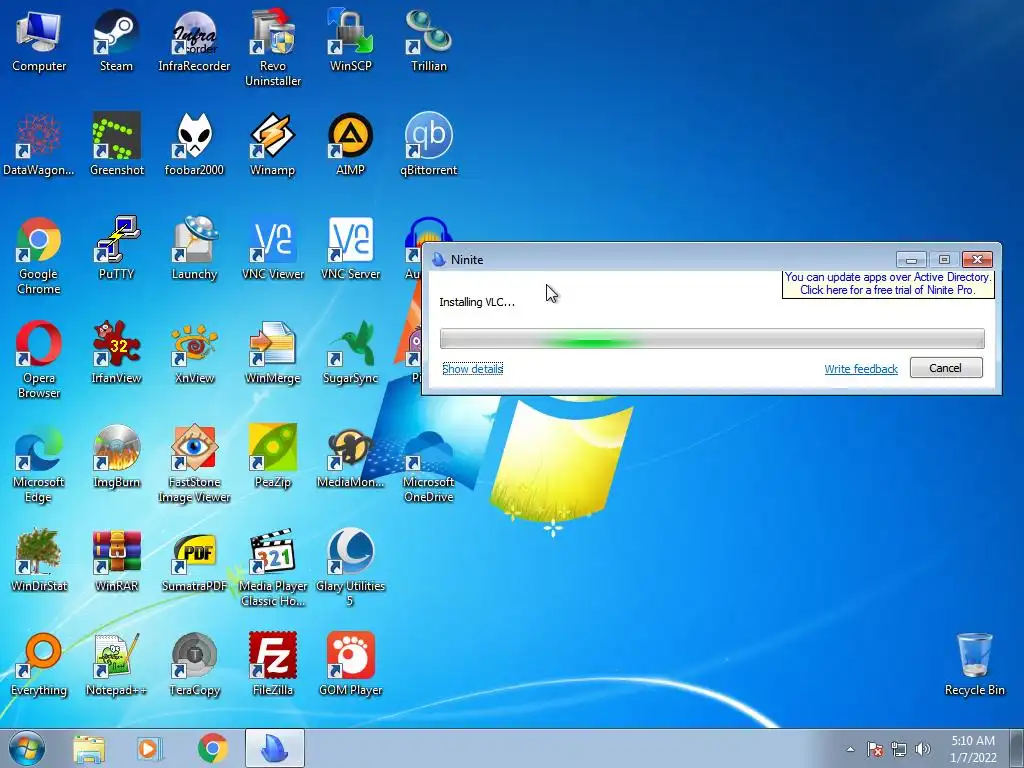The width and height of the screenshot is (1024, 768).
Task: Click the GOM Player shortcut
Action: pos(350,664)
